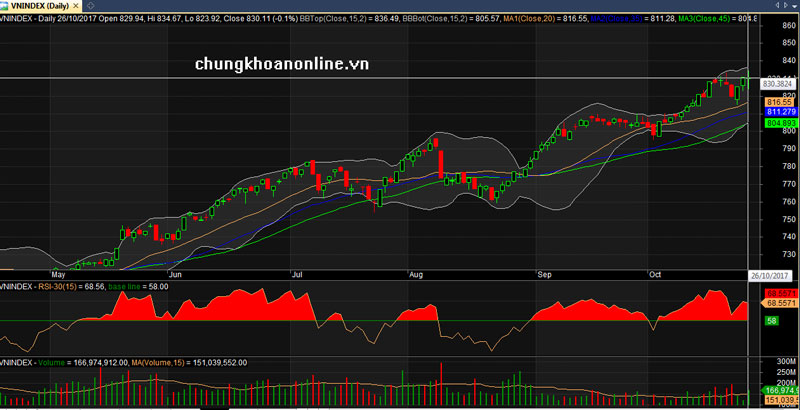Click the Jul label on the time axis
Screen dimensions: 800x410
pyautogui.click(x=297, y=273)
